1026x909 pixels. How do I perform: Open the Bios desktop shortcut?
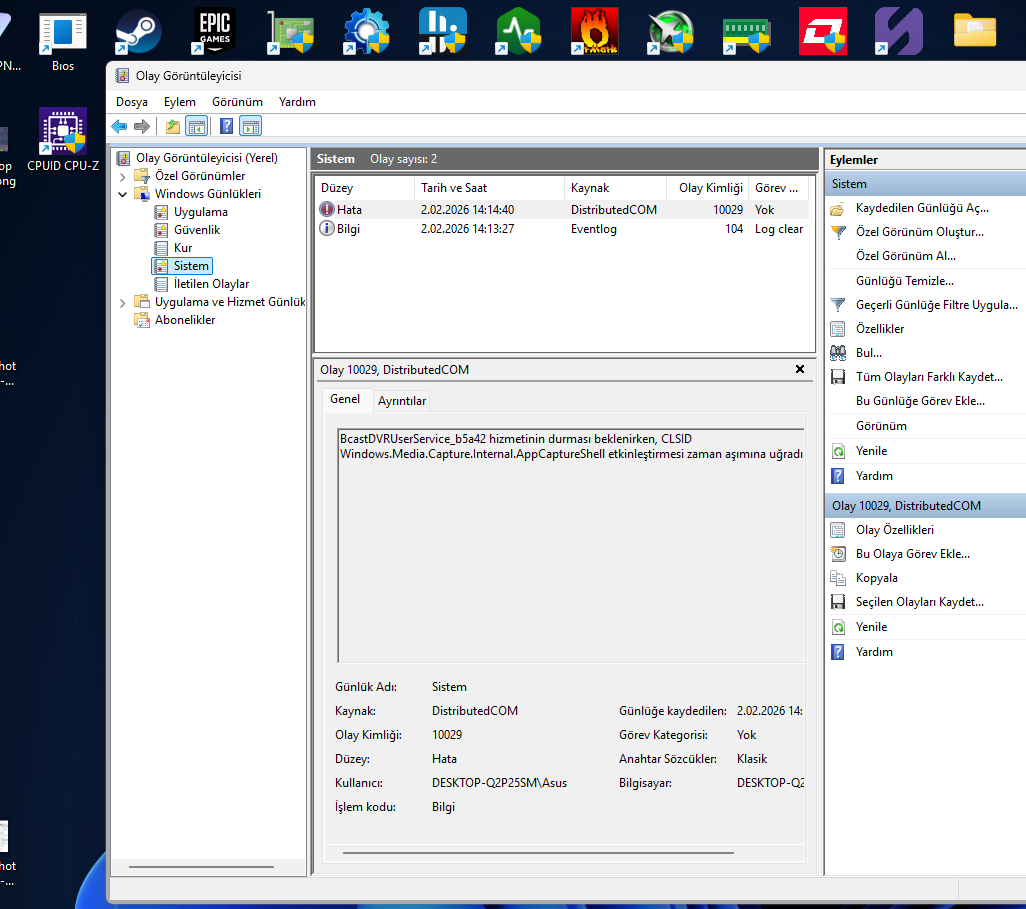click(63, 41)
